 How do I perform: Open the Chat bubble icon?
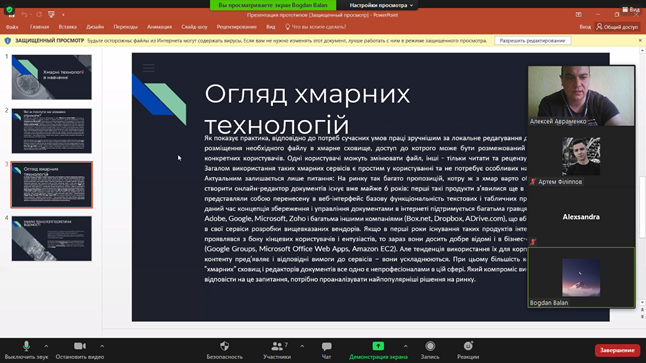coord(326,346)
